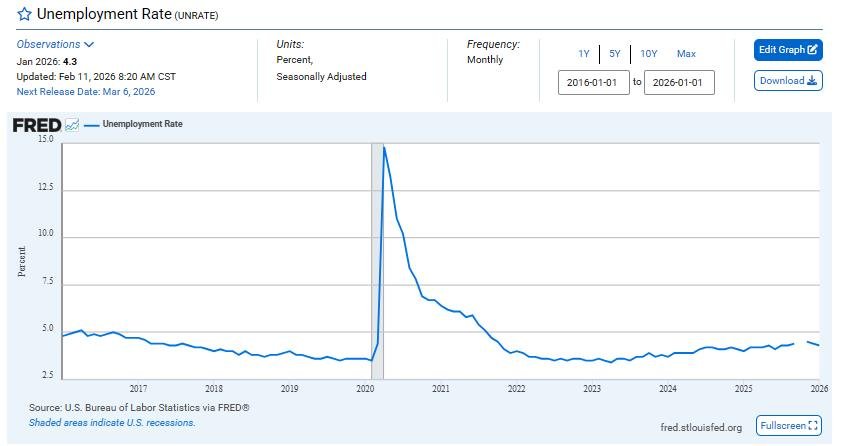This screenshot has height=446, width=845.
Task: Click the pencil icon in Edit Graph
Action: (x=813, y=50)
